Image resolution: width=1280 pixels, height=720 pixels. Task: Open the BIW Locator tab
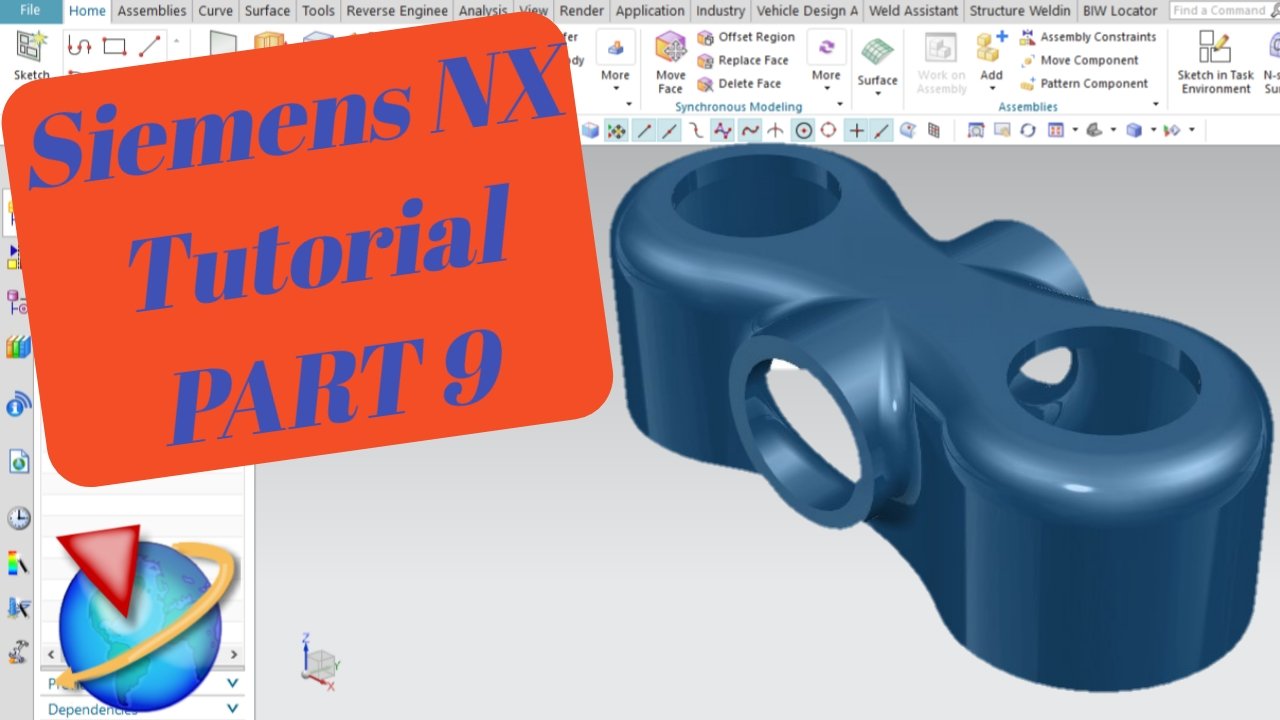pos(1120,11)
